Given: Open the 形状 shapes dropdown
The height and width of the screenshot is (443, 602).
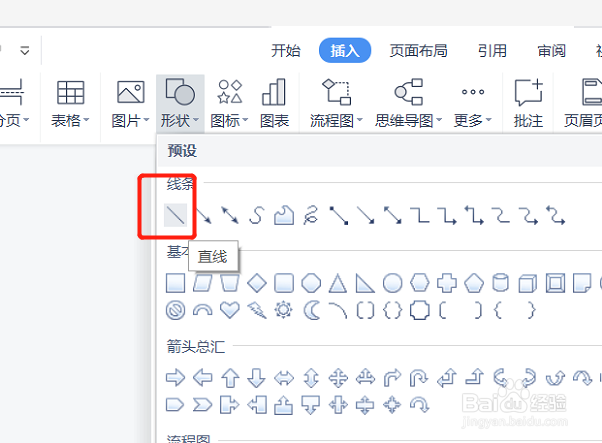Looking at the screenshot, I should coord(180,104).
